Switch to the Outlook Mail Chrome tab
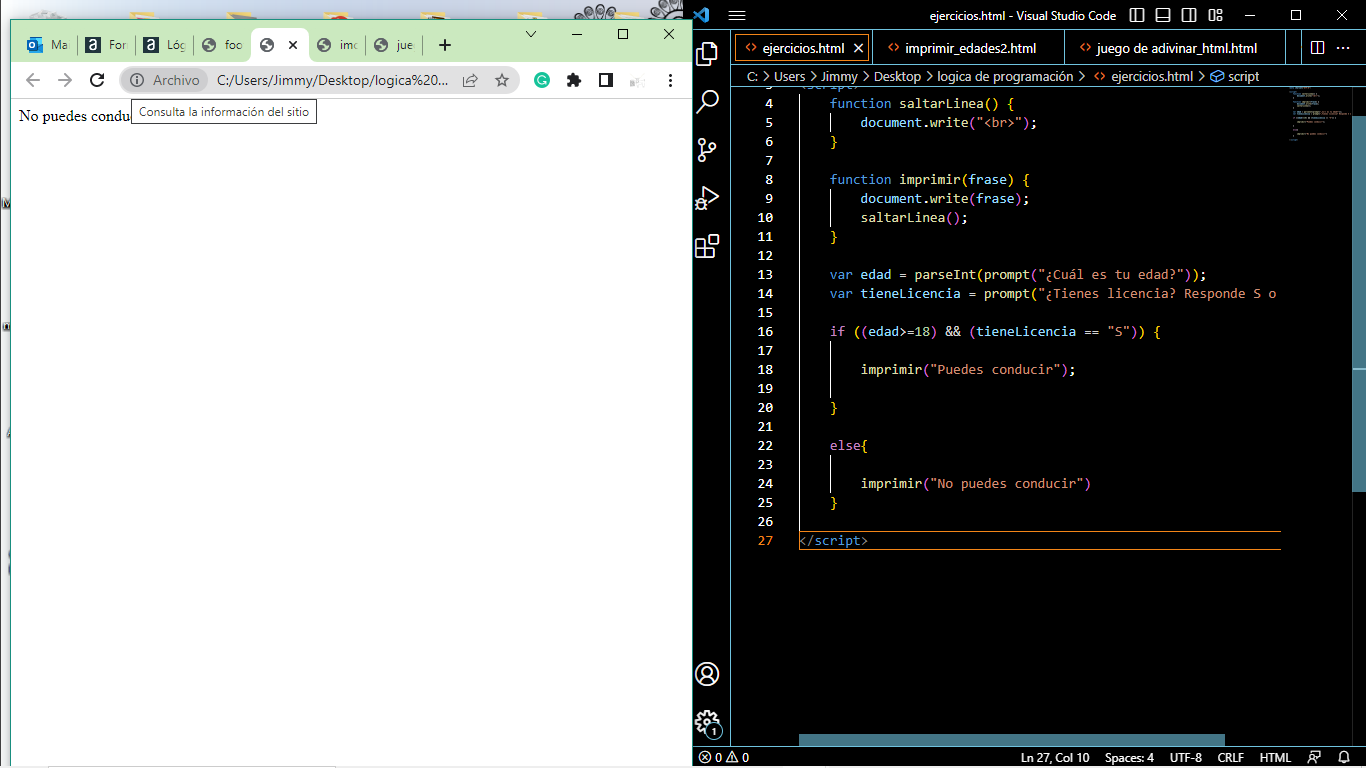The width and height of the screenshot is (1366, 768). (48, 45)
